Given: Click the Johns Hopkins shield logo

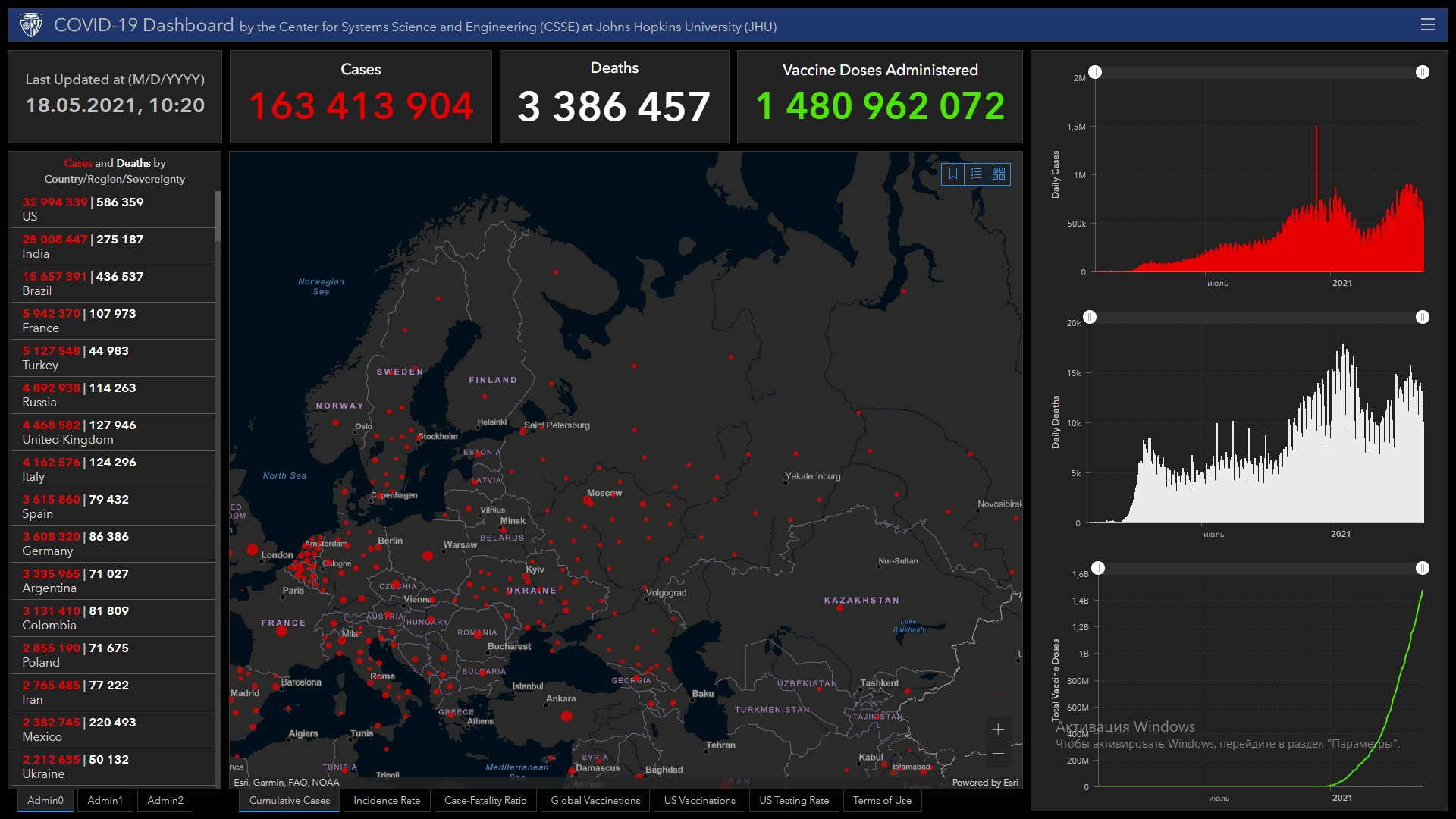Looking at the screenshot, I should [31, 25].
